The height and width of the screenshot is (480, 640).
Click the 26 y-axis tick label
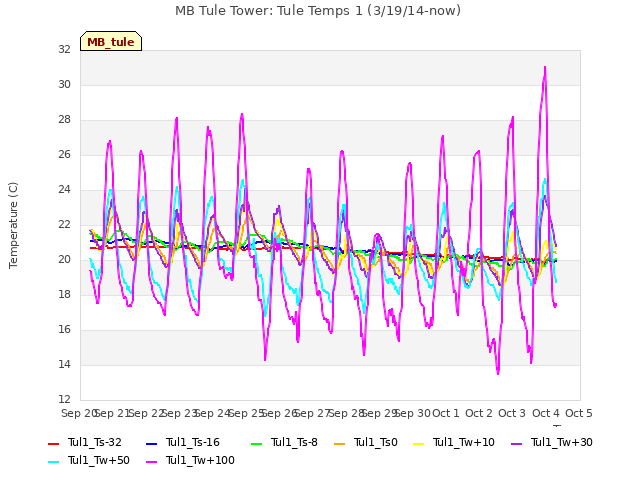64,155
